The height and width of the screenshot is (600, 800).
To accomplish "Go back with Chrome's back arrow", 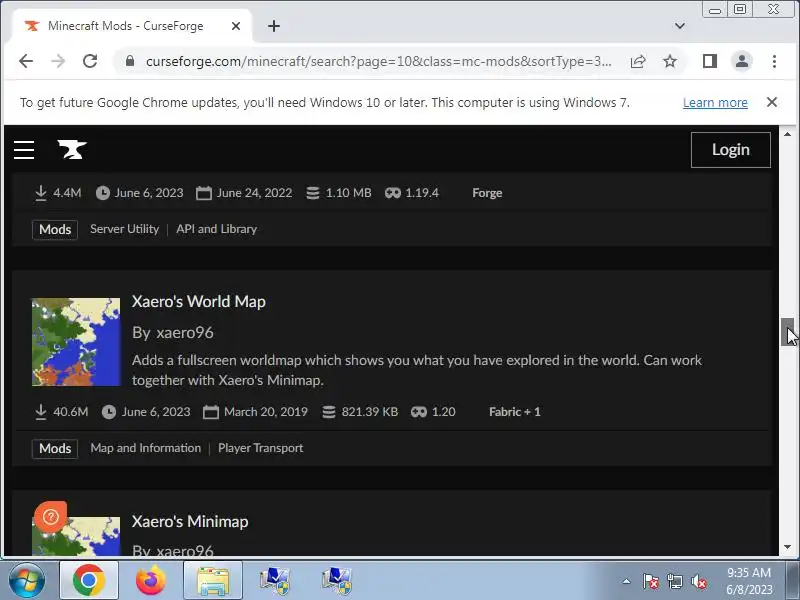I will [x=26, y=61].
